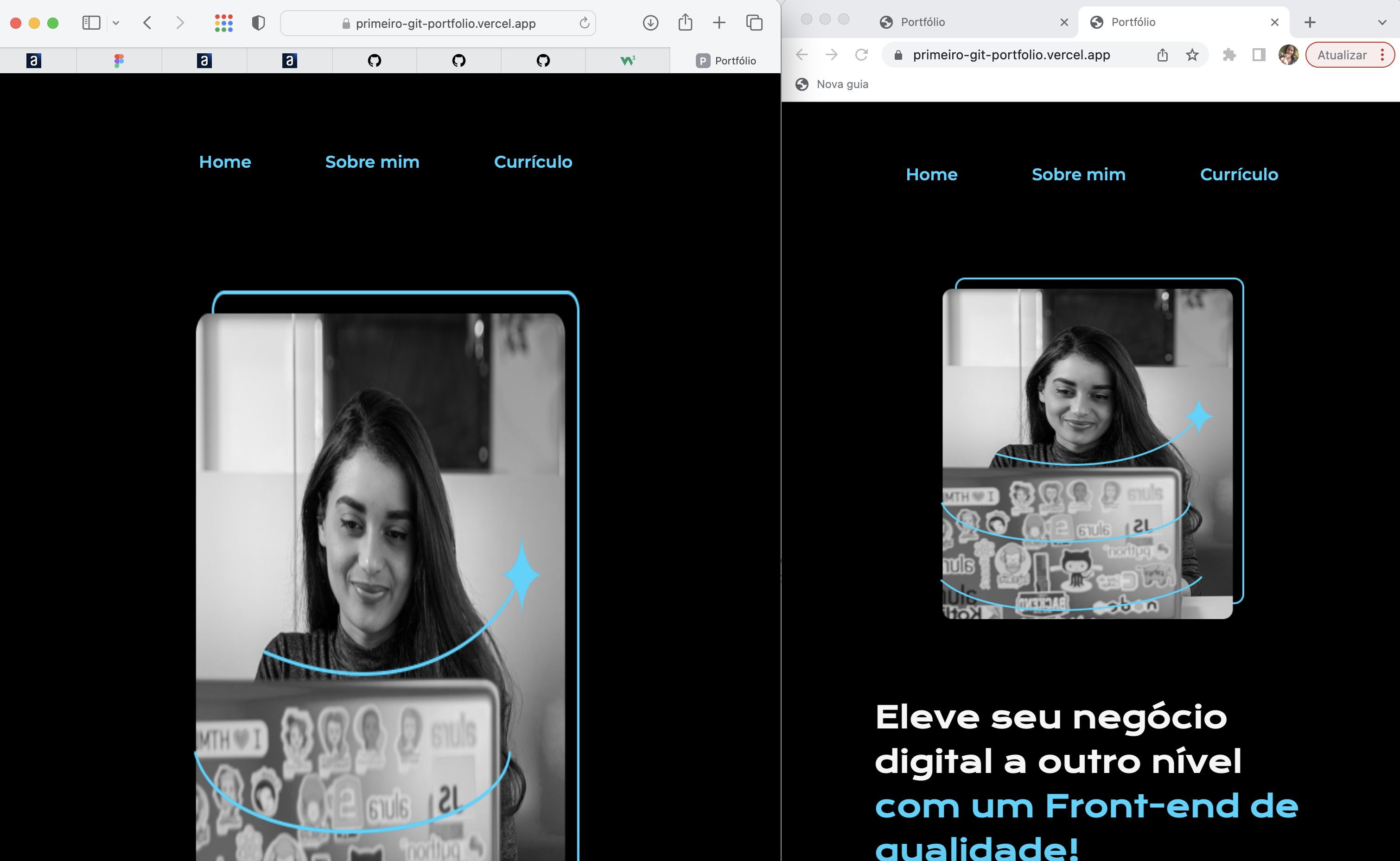Go forward in Chrome
This screenshot has height=861, width=1400.
tap(832, 55)
